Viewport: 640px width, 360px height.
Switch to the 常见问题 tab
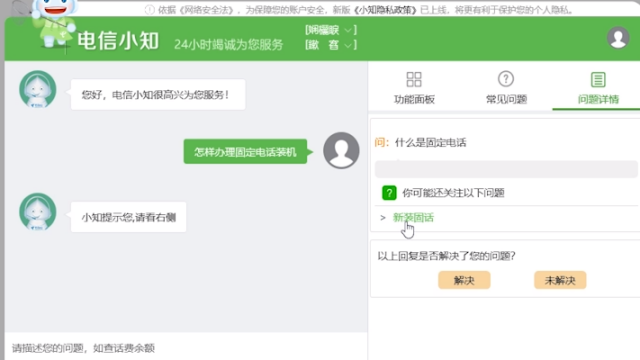click(x=506, y=87)
